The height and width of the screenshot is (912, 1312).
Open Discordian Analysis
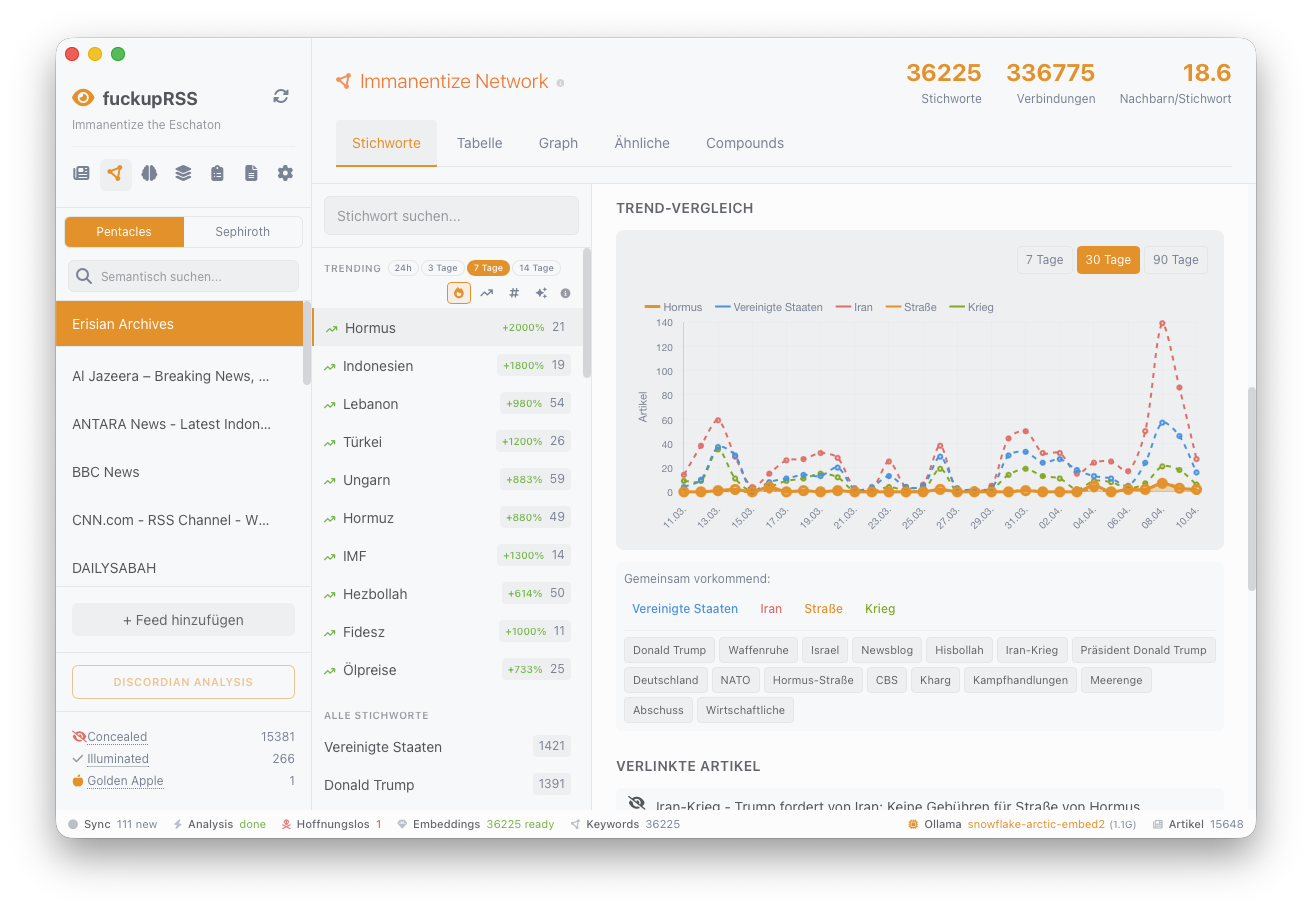183,681
